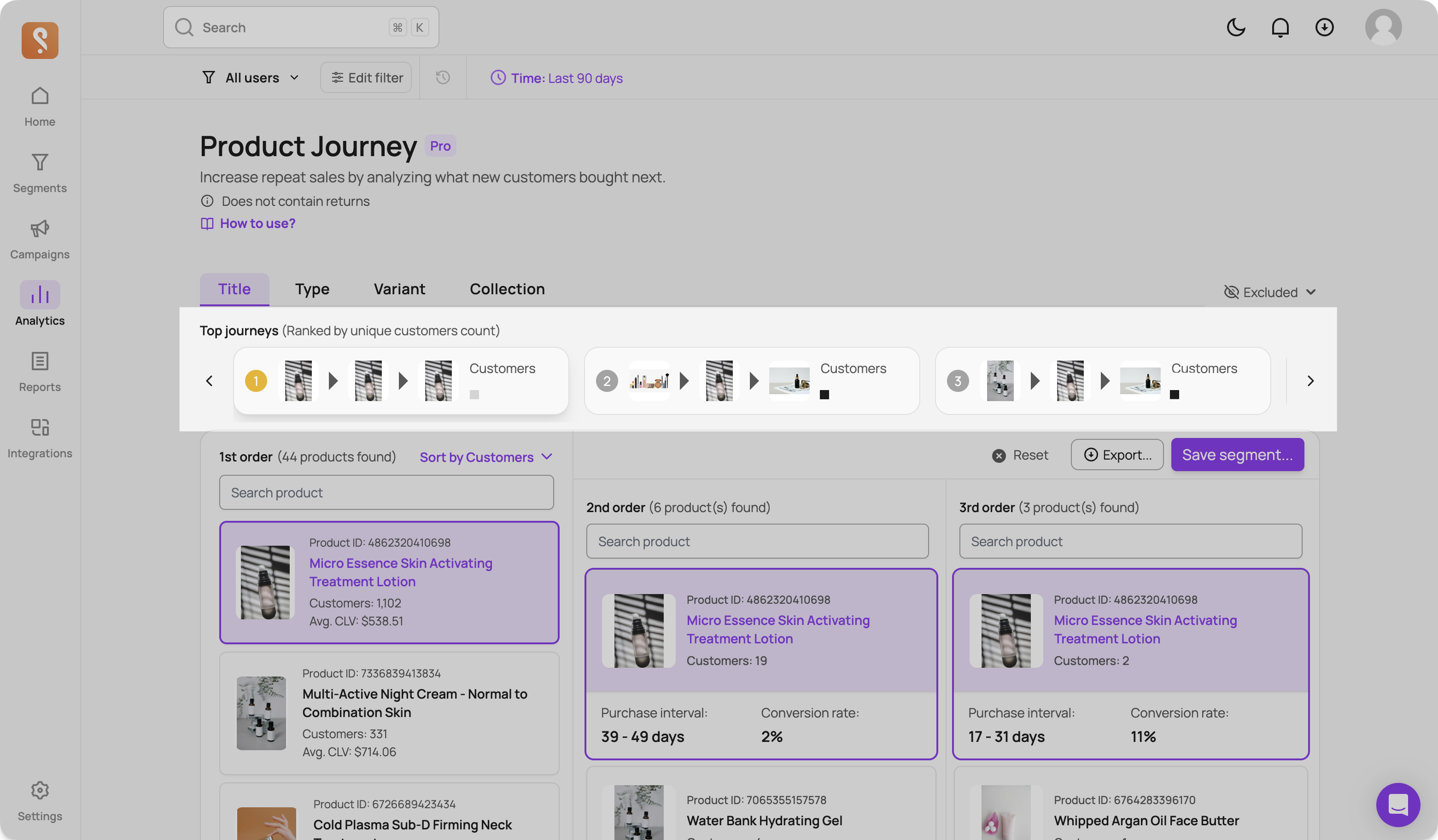The image size is (1438, 840).
Task: Select 3rd order Micro Essence card with 2 customers
Action: tap(1130, 664)
